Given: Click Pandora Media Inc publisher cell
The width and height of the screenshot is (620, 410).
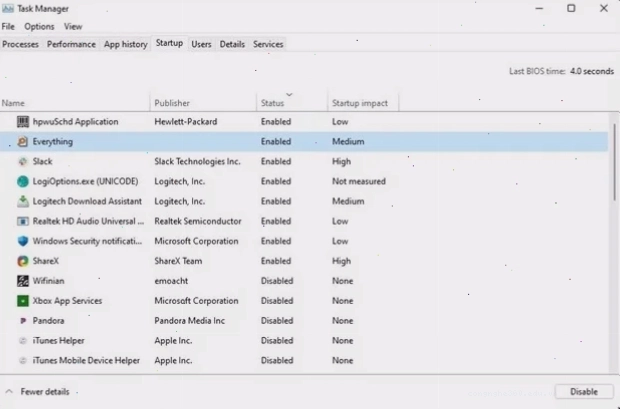Looking at the screenshot, I should pos(189,321).
